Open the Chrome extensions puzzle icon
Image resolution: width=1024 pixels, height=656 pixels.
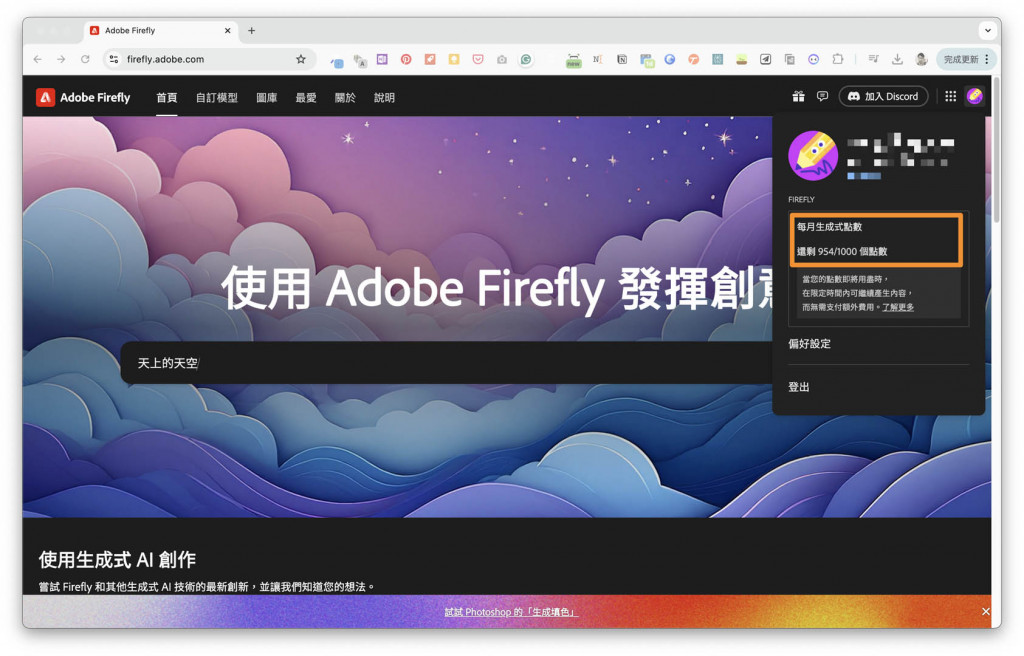[837, 59]
